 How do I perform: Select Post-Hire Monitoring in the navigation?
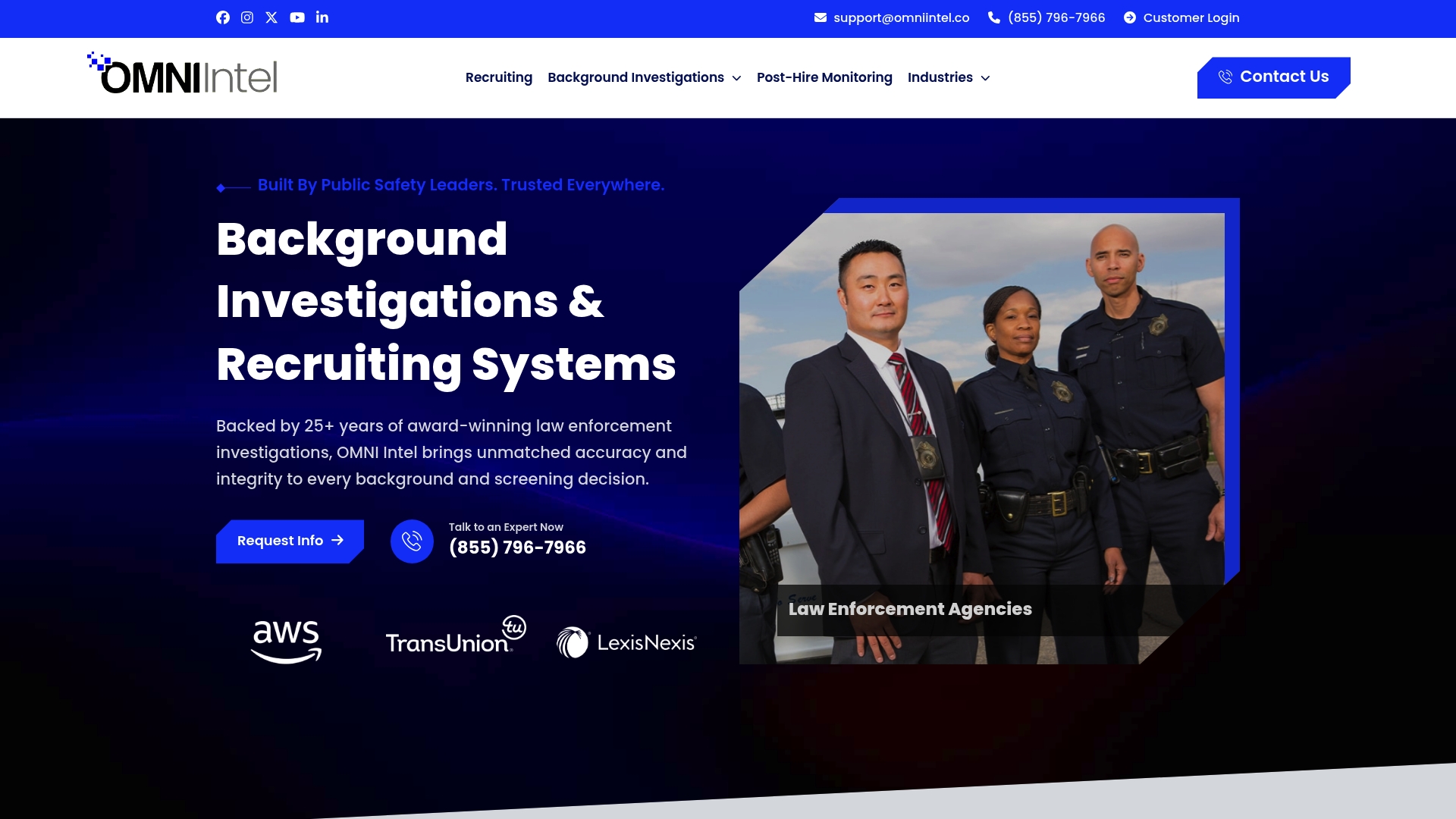[824, 77]
